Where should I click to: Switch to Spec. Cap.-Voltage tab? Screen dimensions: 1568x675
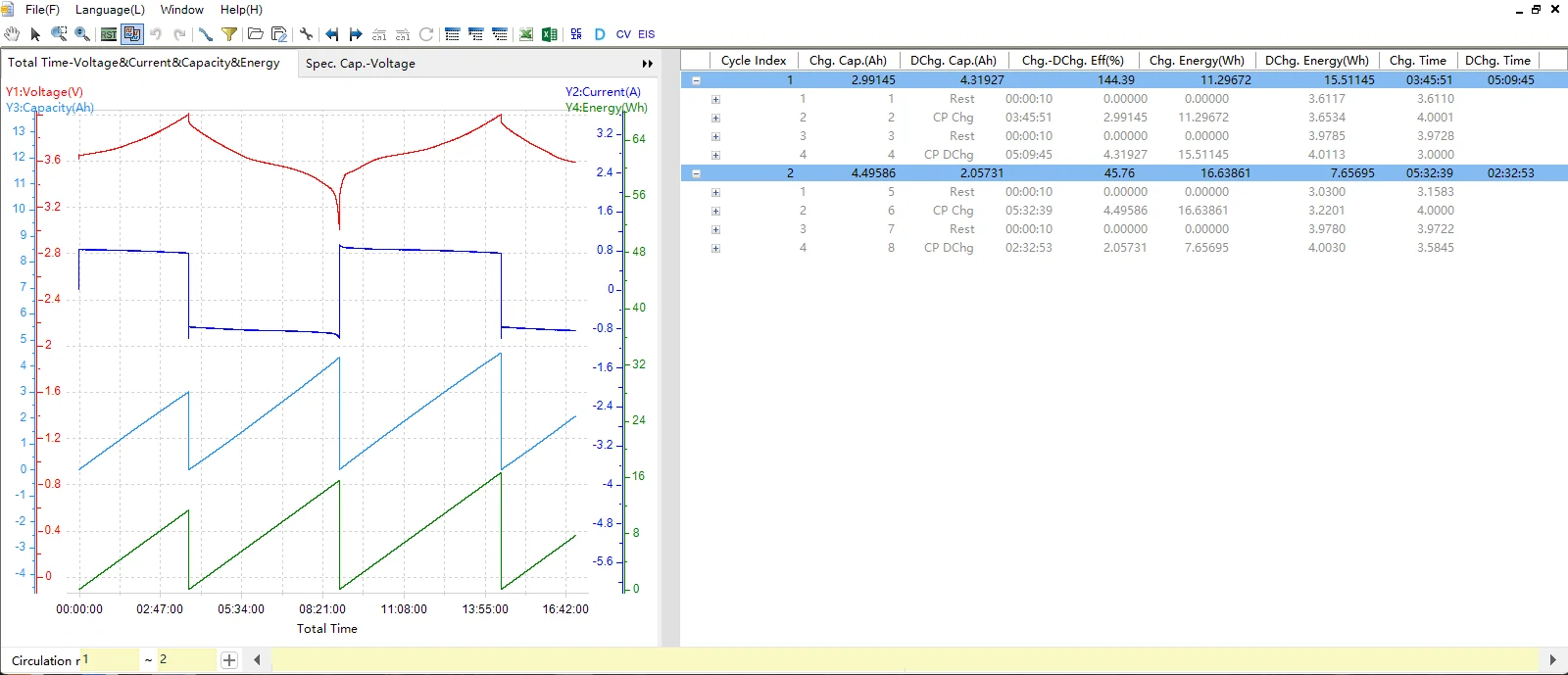pyautogui.click(x=361, y=64)
